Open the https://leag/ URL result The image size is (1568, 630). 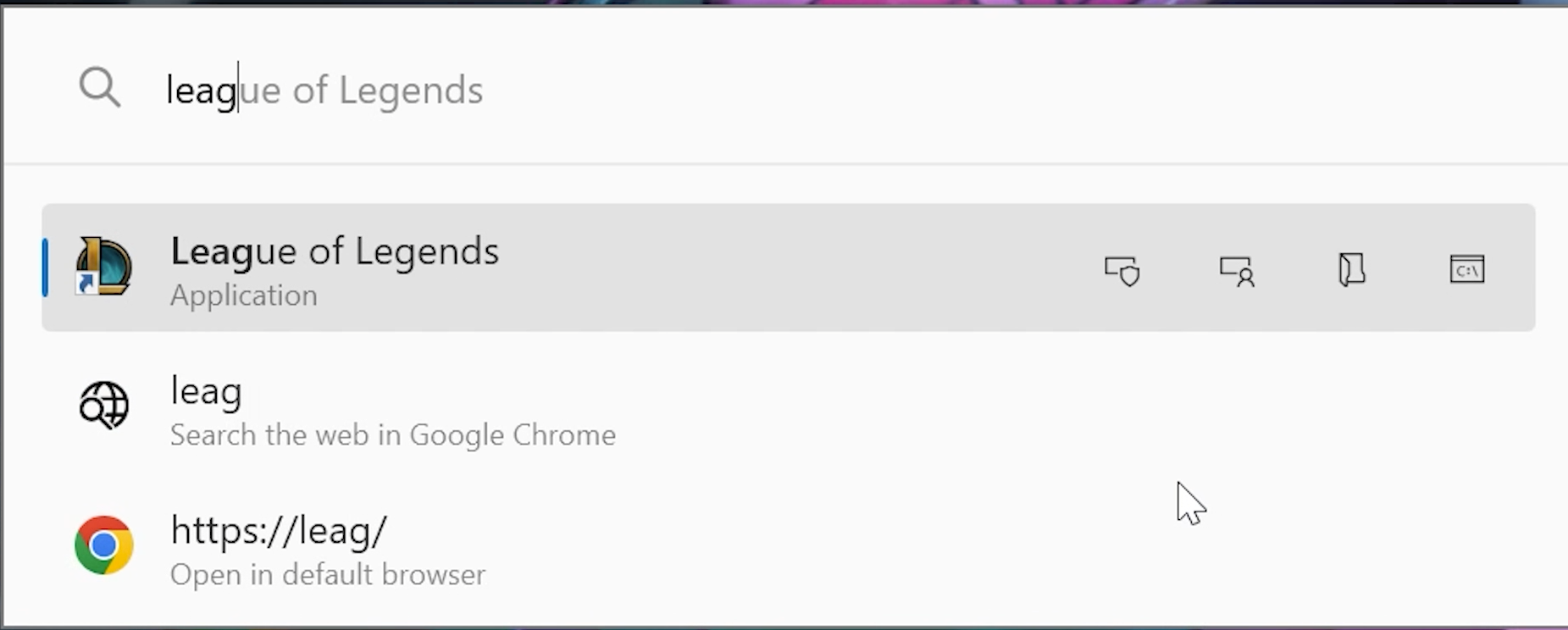point(279,531)
